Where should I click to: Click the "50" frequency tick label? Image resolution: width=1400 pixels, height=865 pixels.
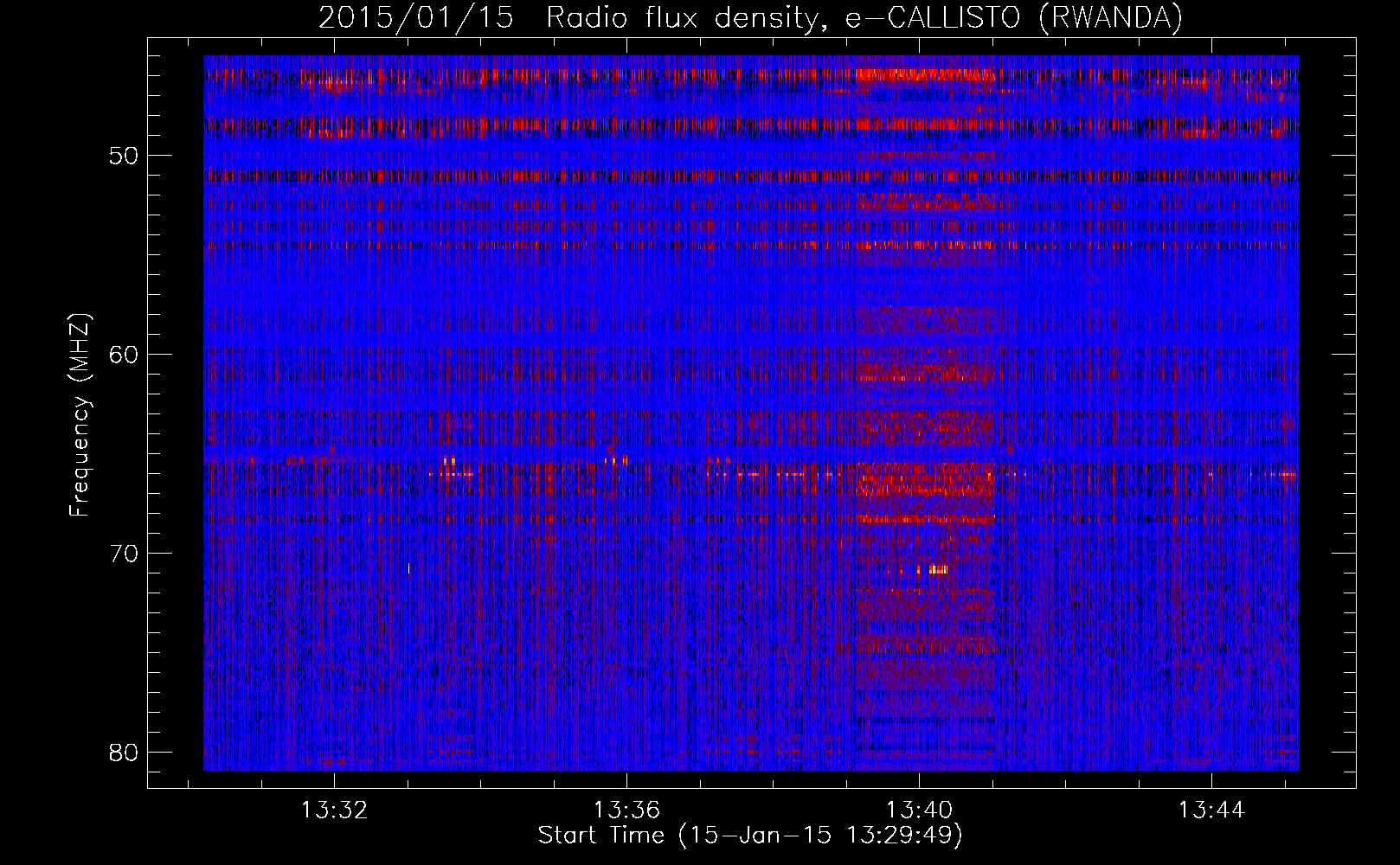pos(125,157)
